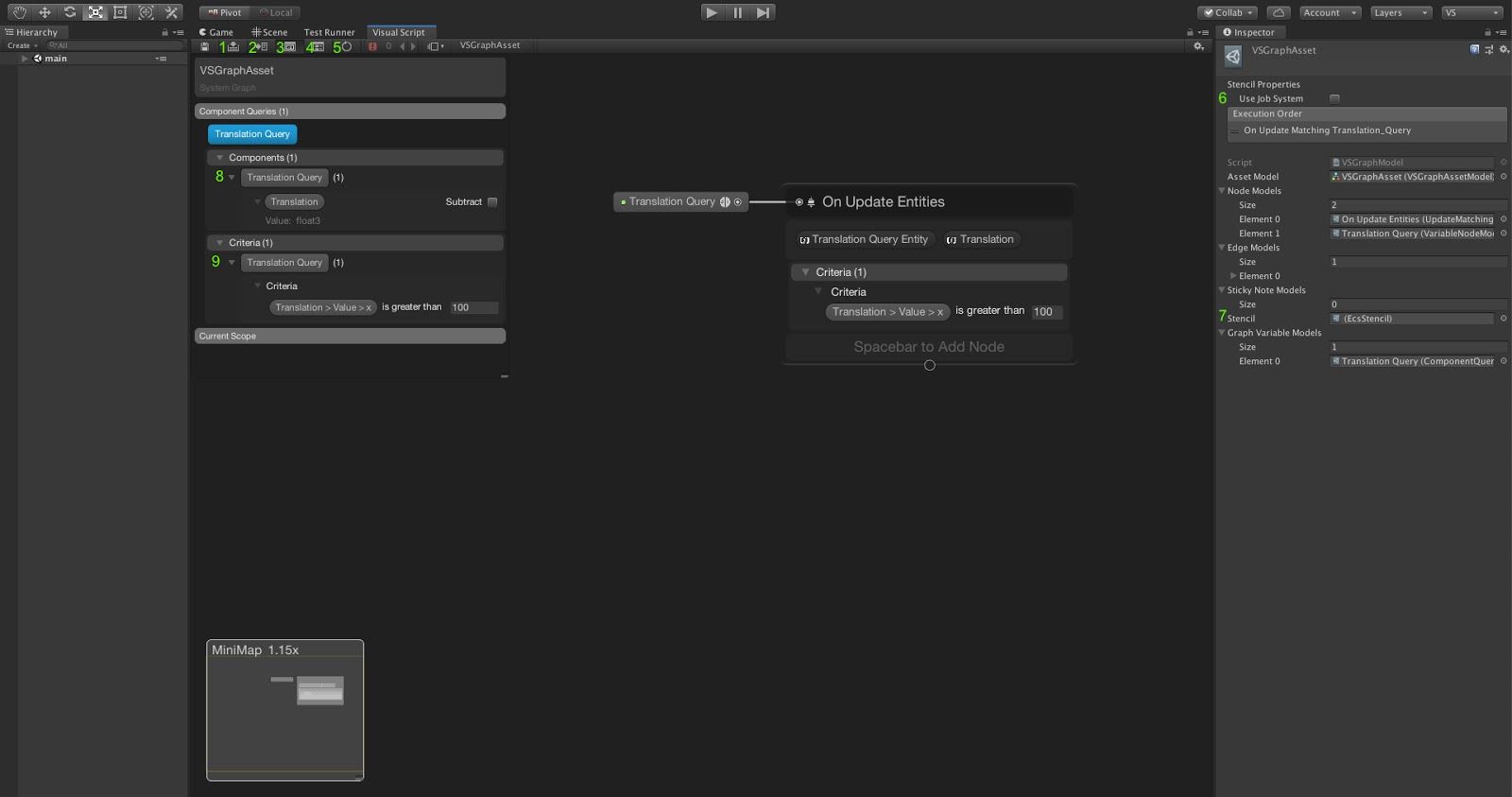Expand the main scene in Hierarchy
1512x797 pixels.
(x=25, y=59)
